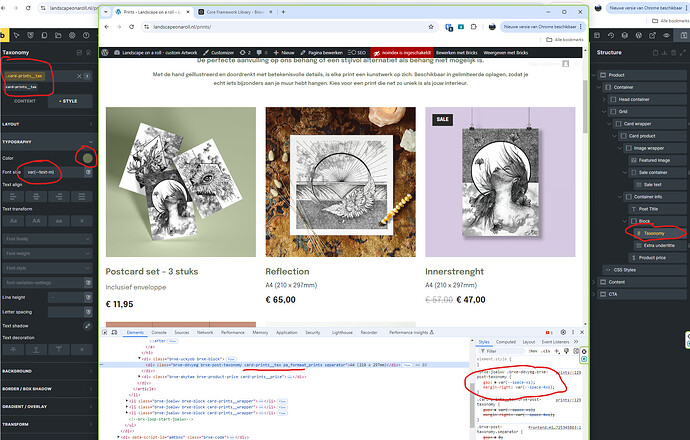The image size is (690, 440).
Task: Expand the LAYOUT section
Action: (48, 124)
